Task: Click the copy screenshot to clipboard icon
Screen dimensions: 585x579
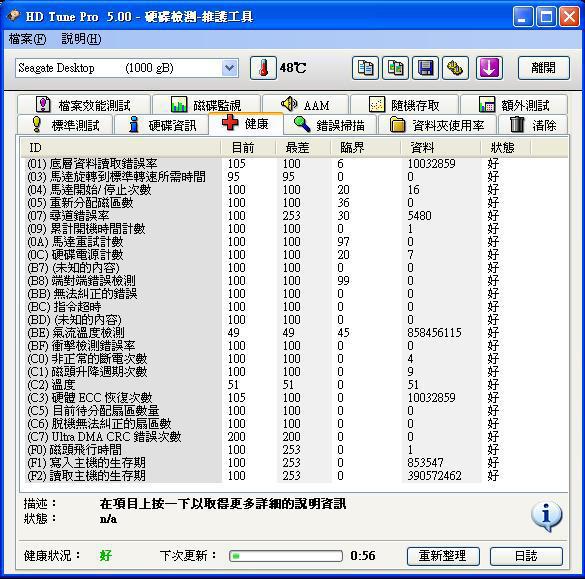Action: tap(395, 68)
